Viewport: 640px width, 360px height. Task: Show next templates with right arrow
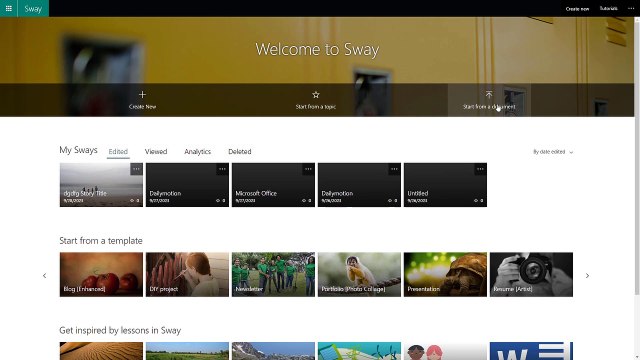(x=587, y=276)
